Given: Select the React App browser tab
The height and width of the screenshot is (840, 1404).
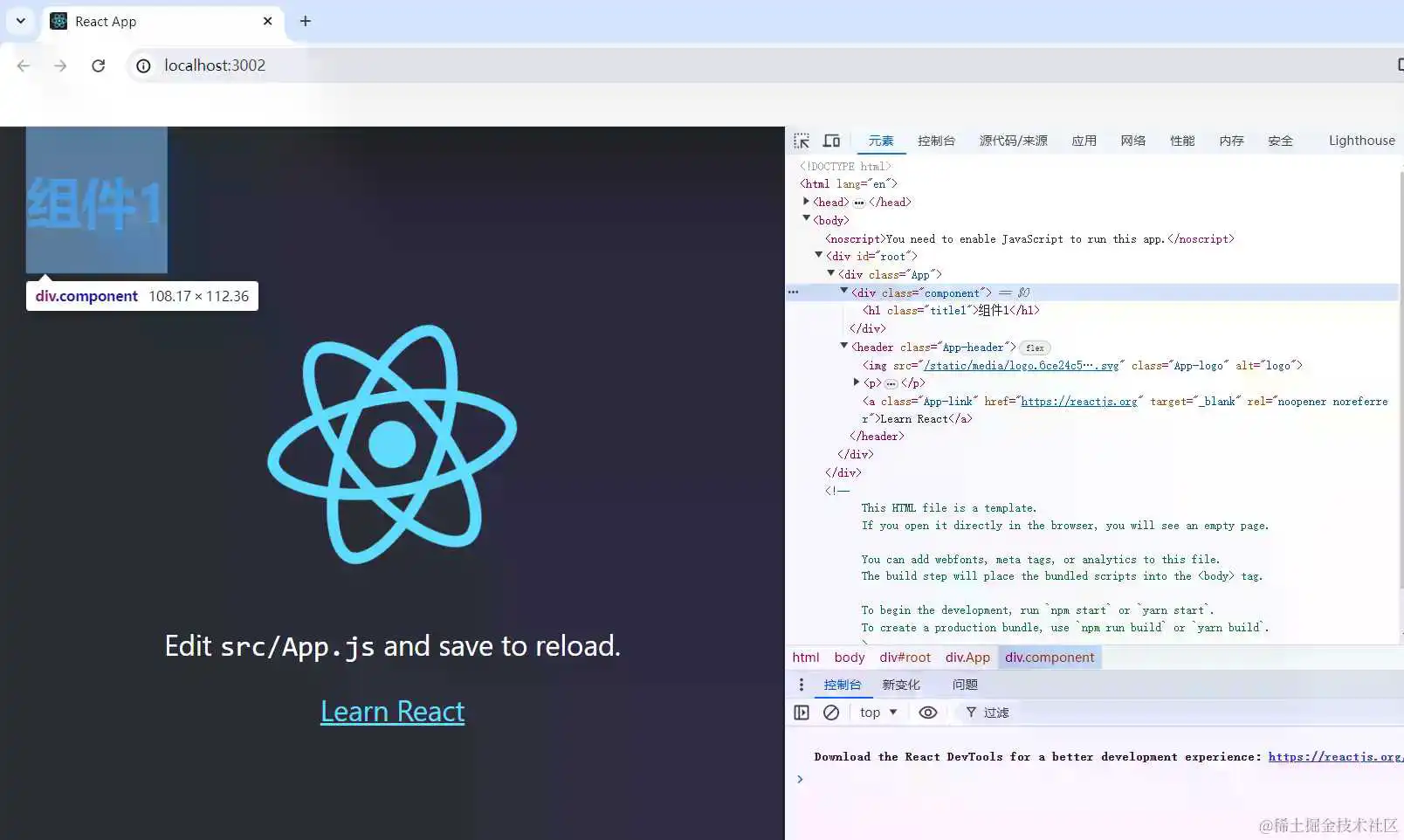Looking at the screenshot, I should point(162,21).
